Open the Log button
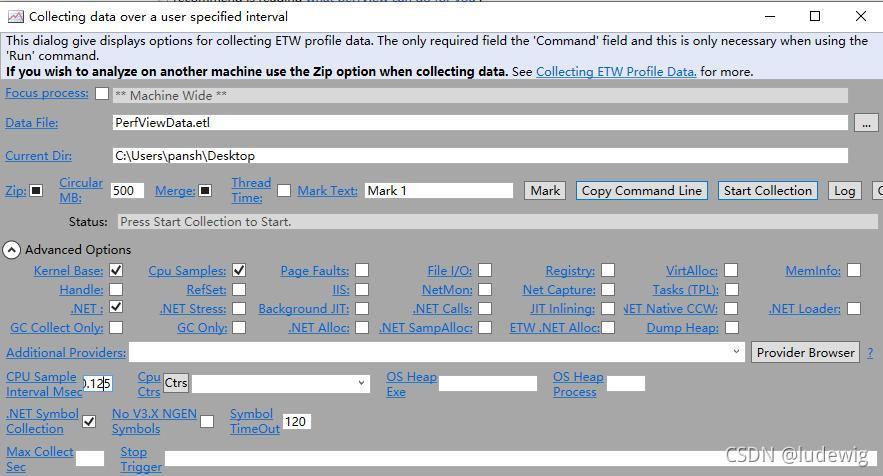Screen dimensions: 883x476 pyautogui.click(x=844, y=190)
